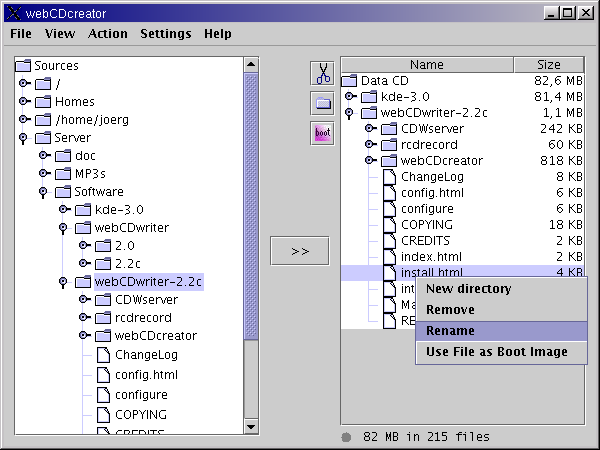
Task: Click ChangeLog file icon in Sources tree
Action: click(103, 355)
